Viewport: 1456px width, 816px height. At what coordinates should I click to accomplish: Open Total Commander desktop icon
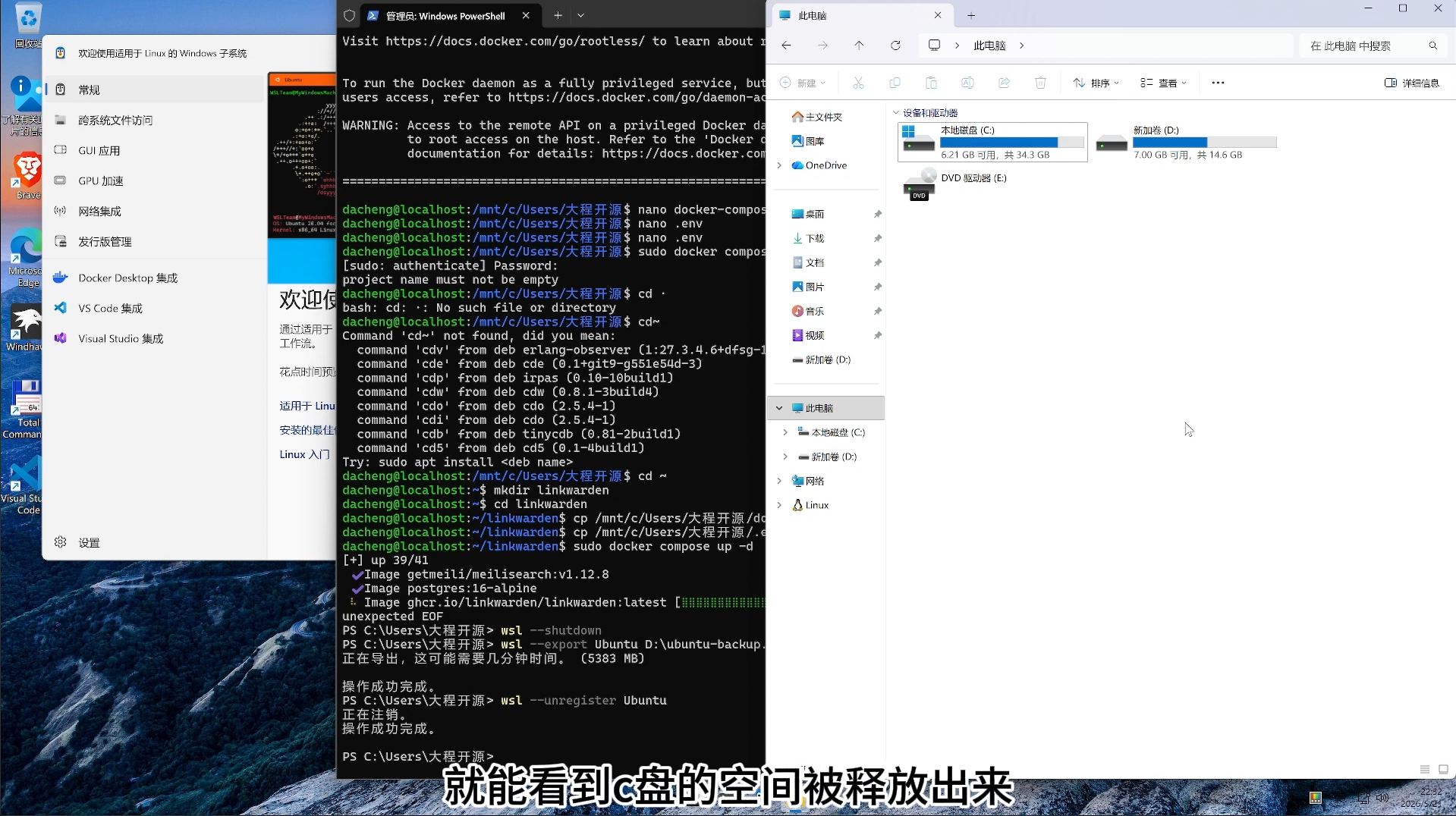24,409
